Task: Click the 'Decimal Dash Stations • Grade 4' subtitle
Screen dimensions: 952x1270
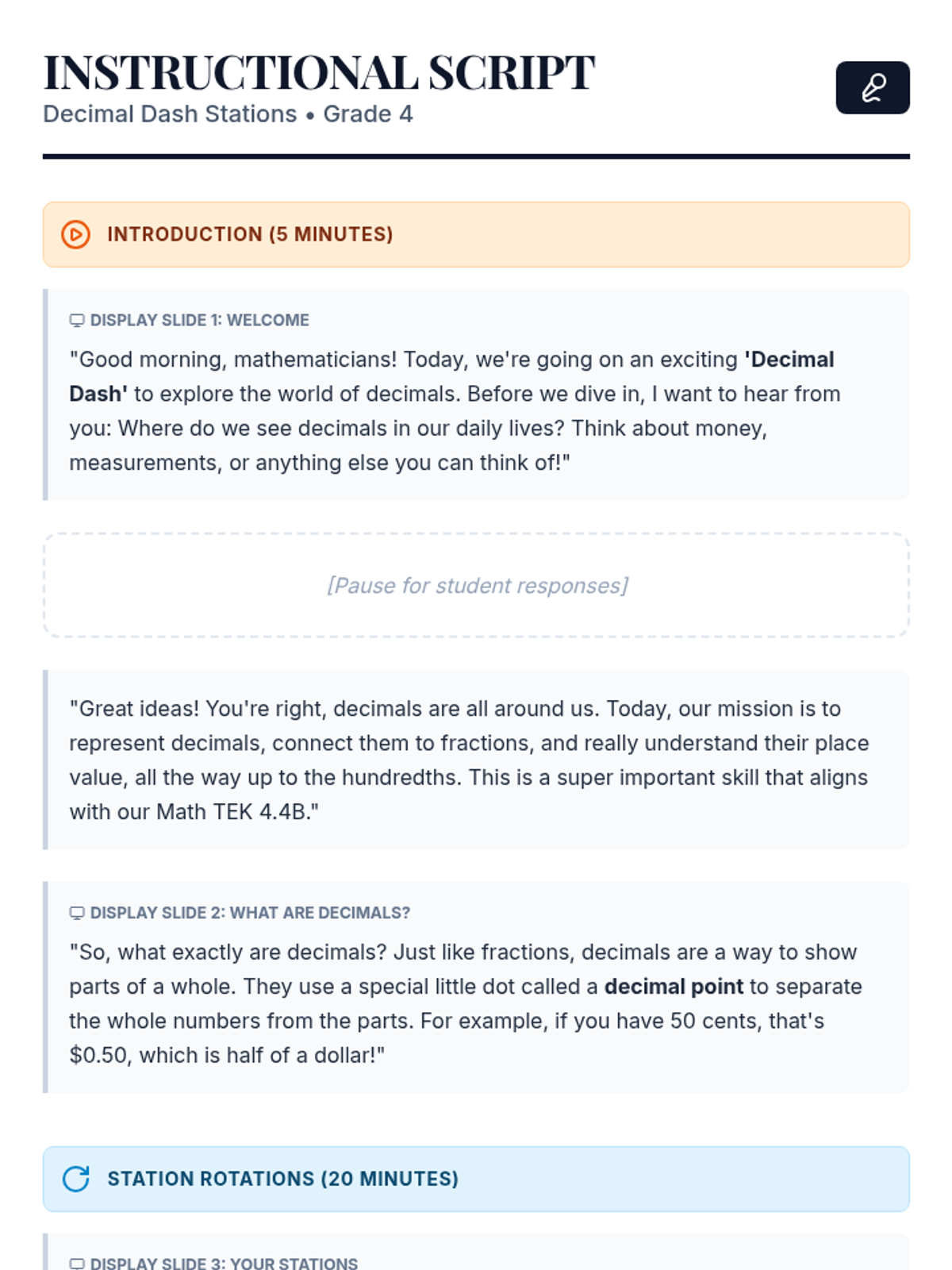Action: pyautogui.click(x=228, y=114)
